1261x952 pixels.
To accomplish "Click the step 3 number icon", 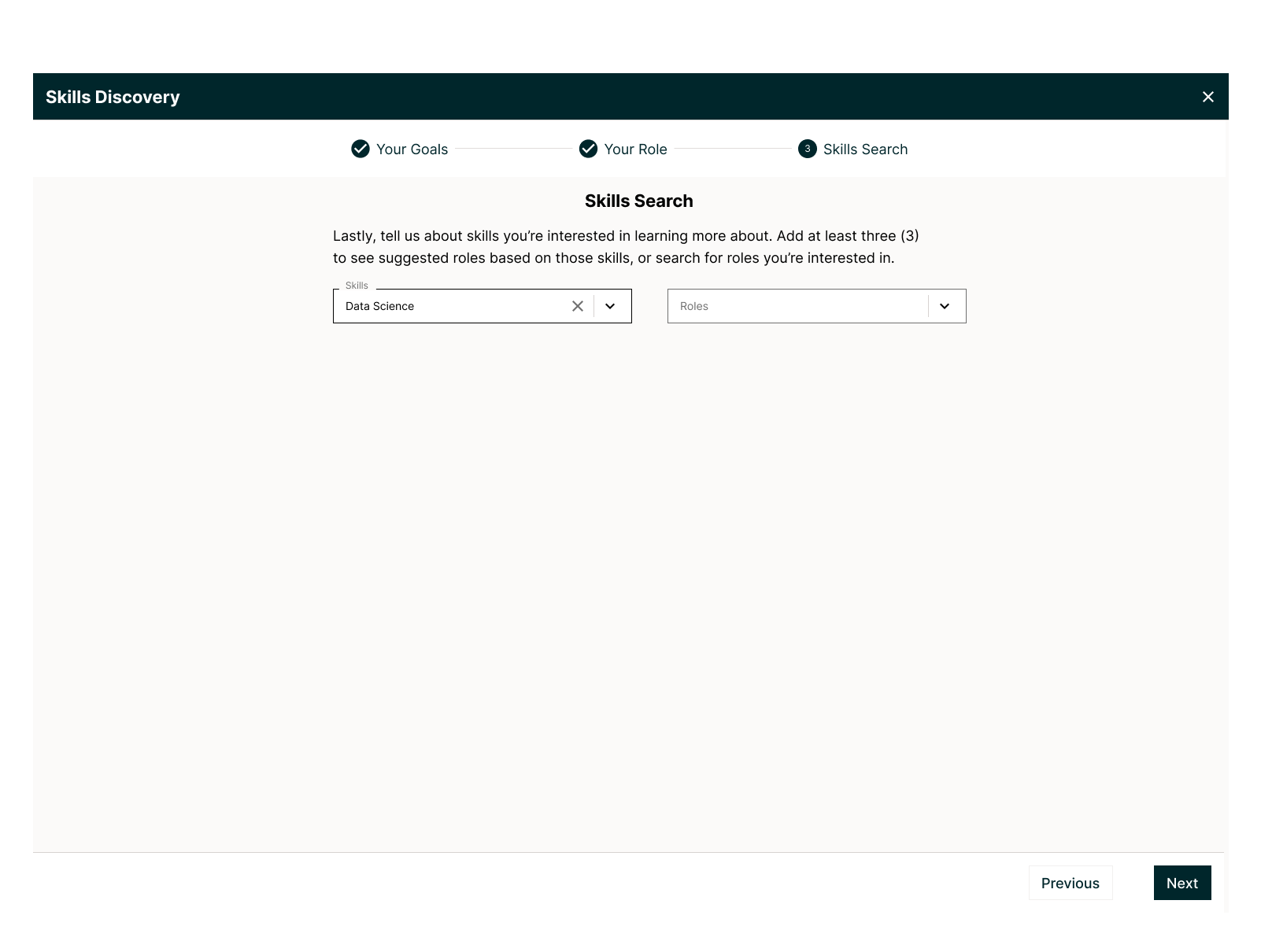I will [x=808, y=149].
